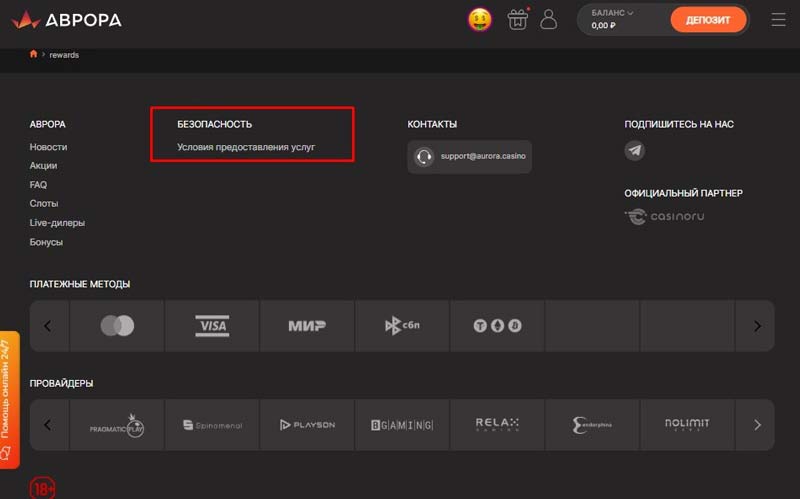Choose the МИР payment method
This screenshot has width=800, height=499.
(x=307, y=326)
